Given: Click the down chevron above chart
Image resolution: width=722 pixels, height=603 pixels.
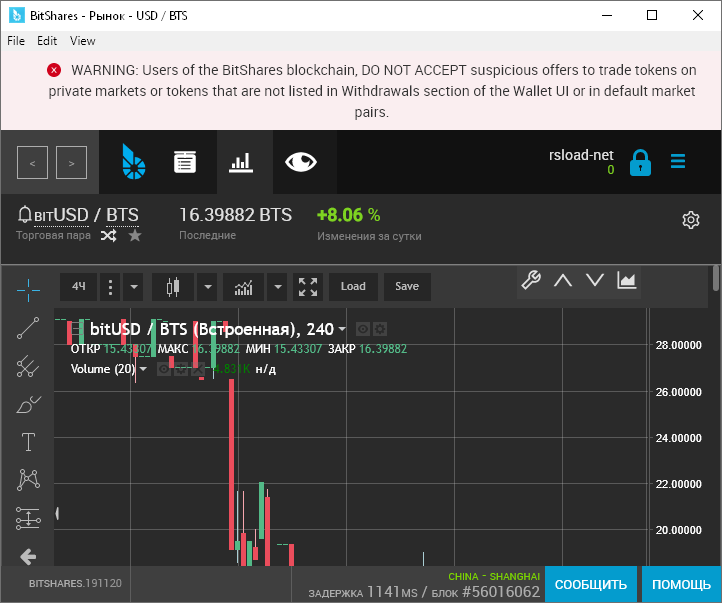Looking at the screenshot, I should [x=594, y=280].
